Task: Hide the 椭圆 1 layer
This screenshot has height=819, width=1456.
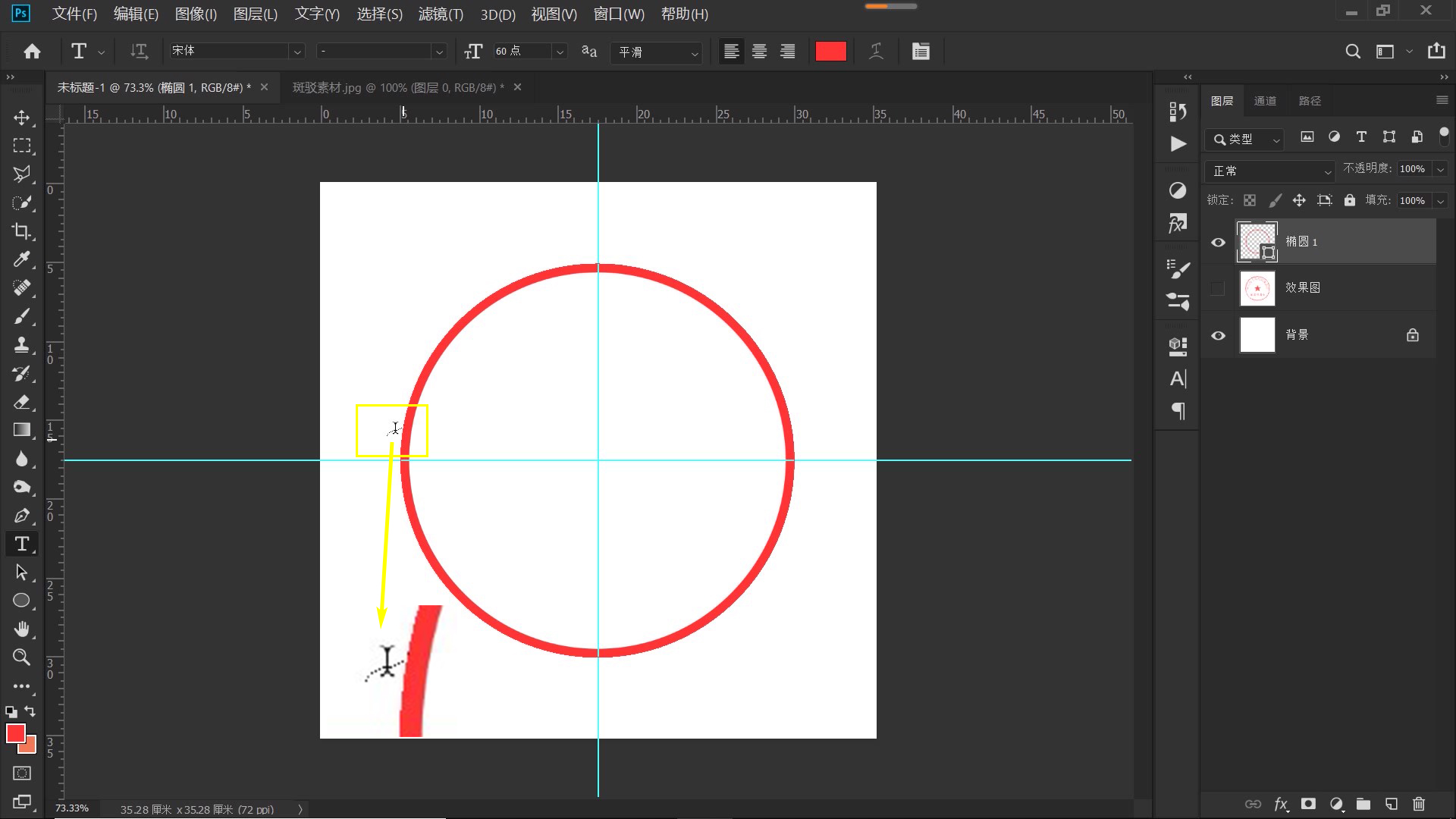Action: (x=1218, y=241)
